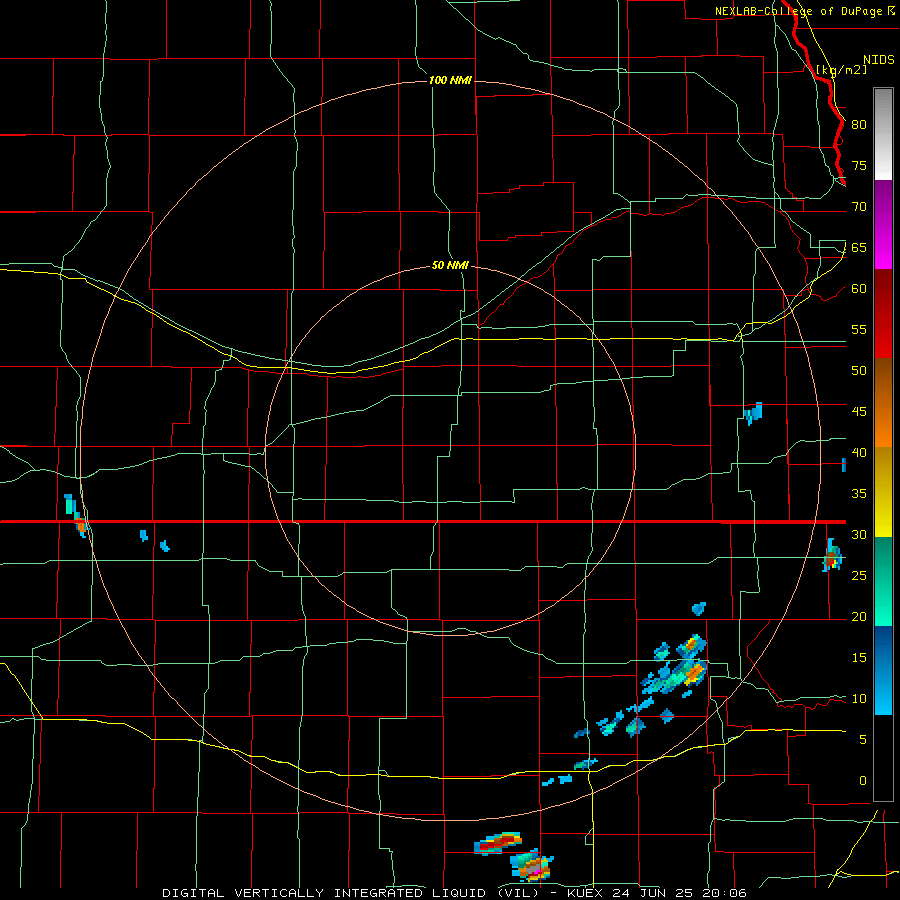Click the NIDS label above the scale
This screenshot has width=900, height=900.
(878, 59)
